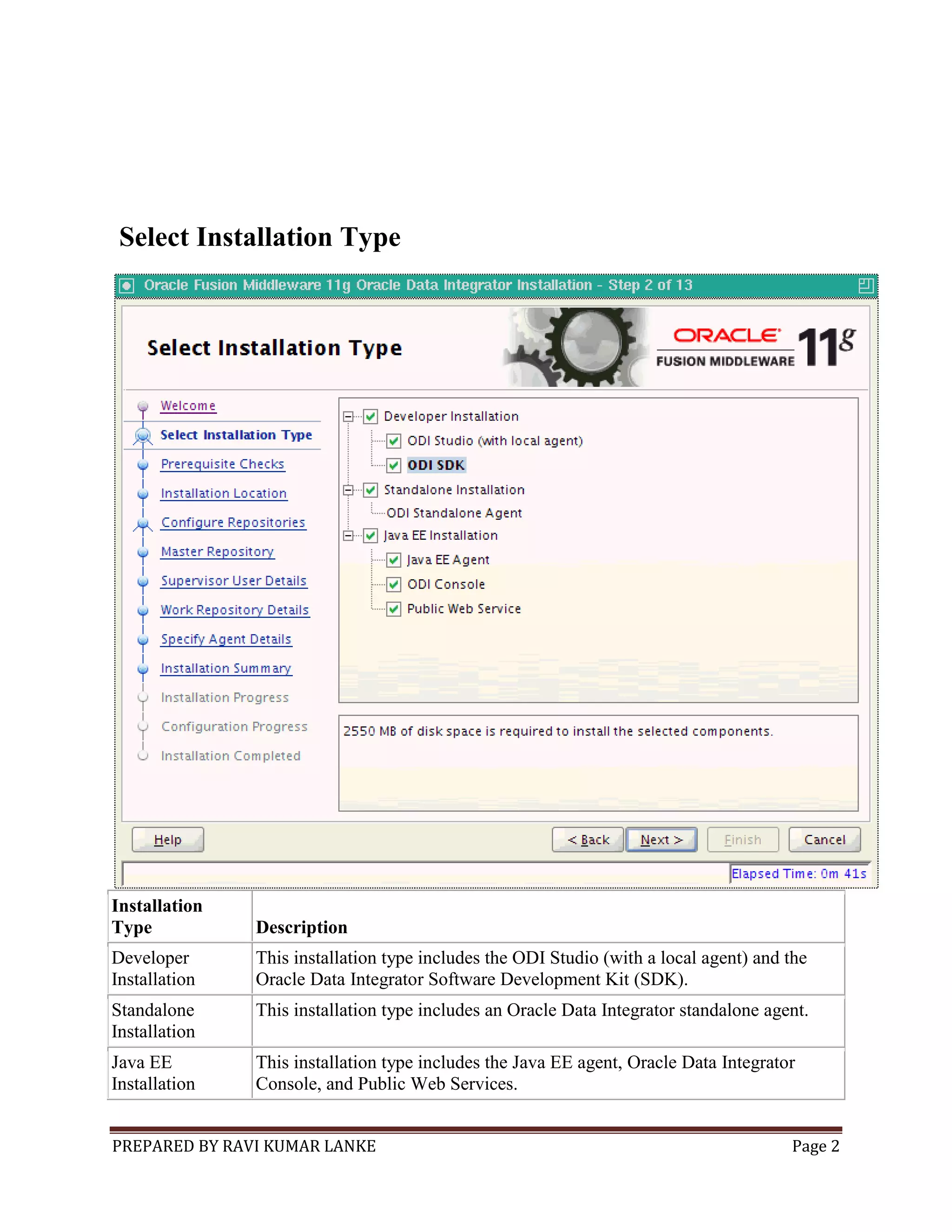Viewport: 952px width, 1232px height.
Task: Go to the Installation Location step
Action: coord(223,494)
